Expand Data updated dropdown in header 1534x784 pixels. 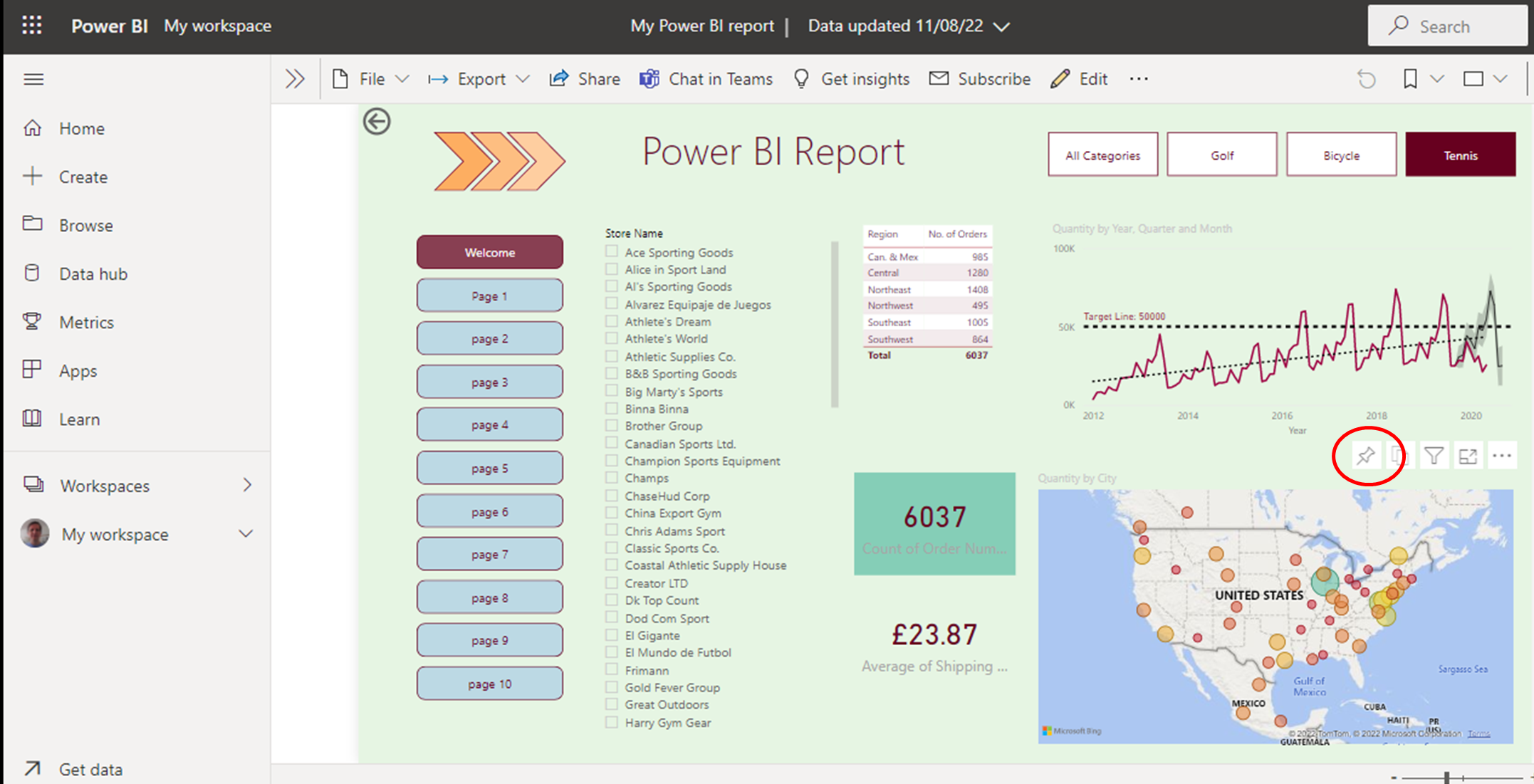point(1002,26)
